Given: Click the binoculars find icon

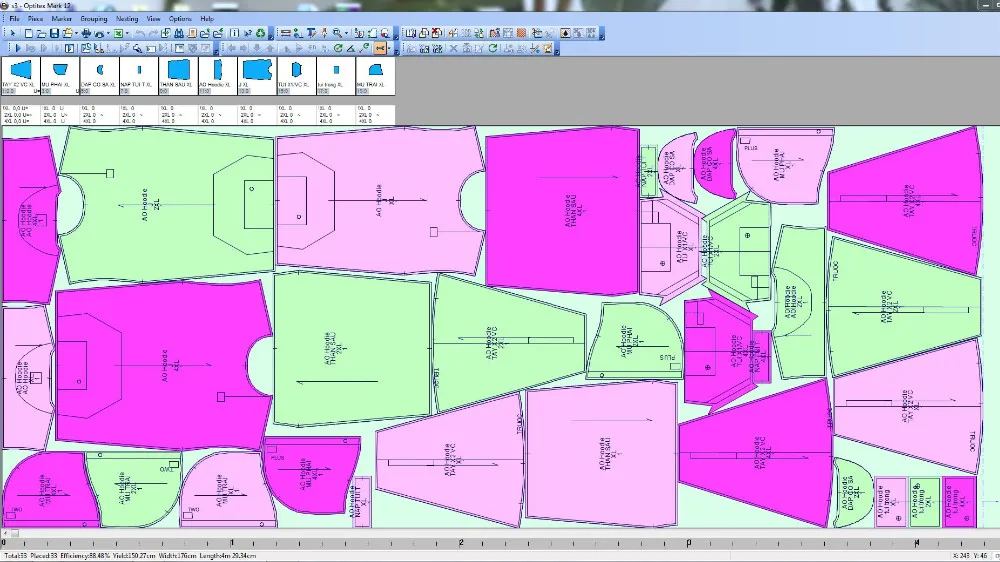Looking at the screenshot, I should pyautogui.click(x=179, y=34).
